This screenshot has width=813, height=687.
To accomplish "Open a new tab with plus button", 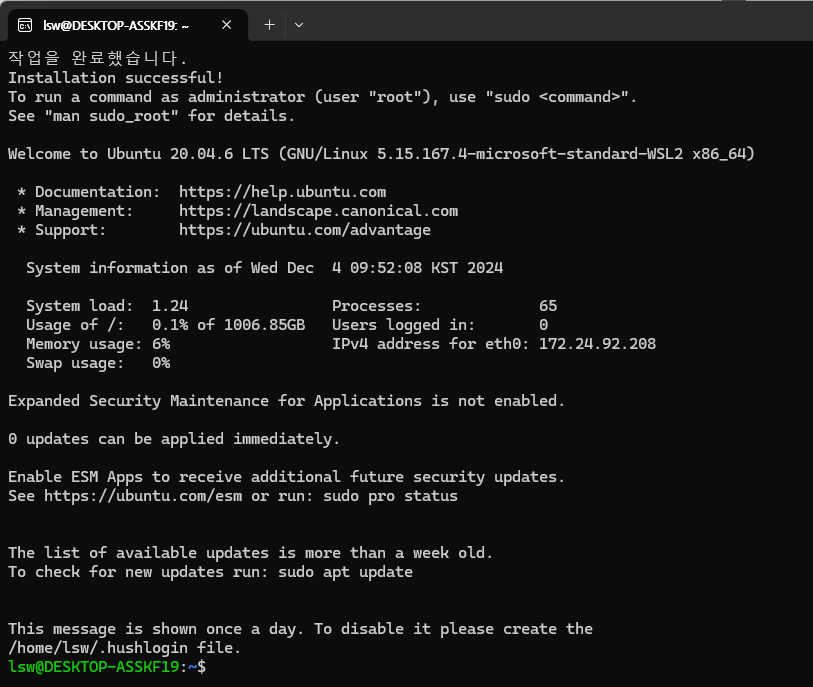I will [270, 25].
